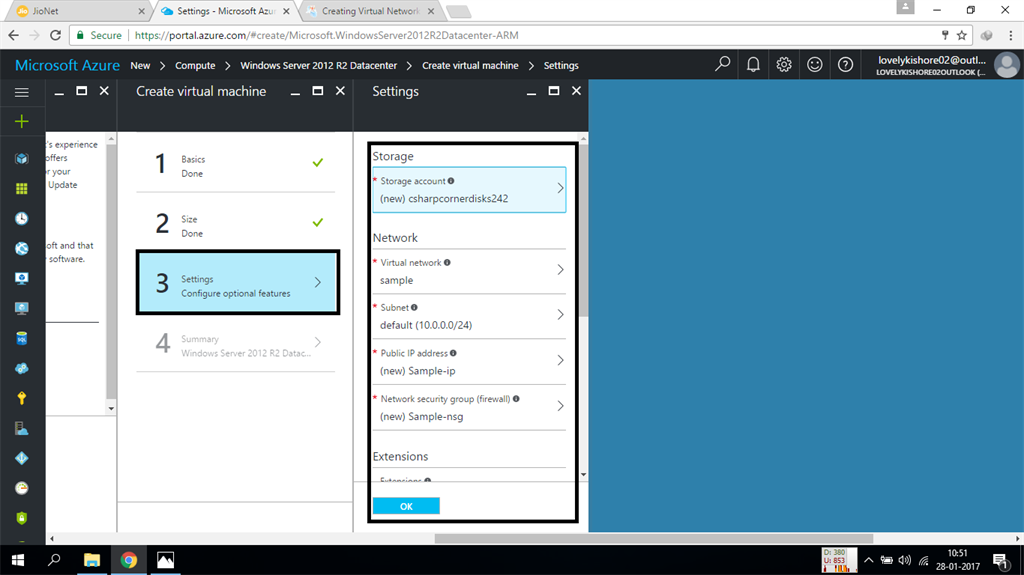The height and width of the screenshot is (575, 1024).
Task: Open Cloud services gear-cloud icon
Action: pos(22,369)
